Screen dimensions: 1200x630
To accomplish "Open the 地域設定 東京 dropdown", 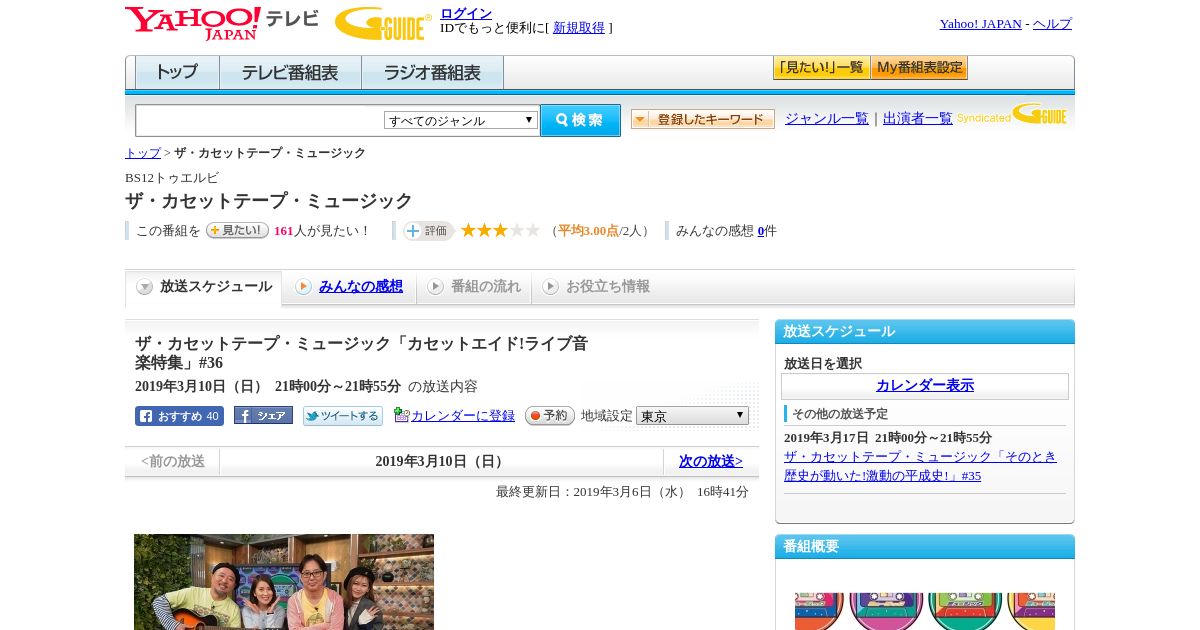I will tap(692, 416).
